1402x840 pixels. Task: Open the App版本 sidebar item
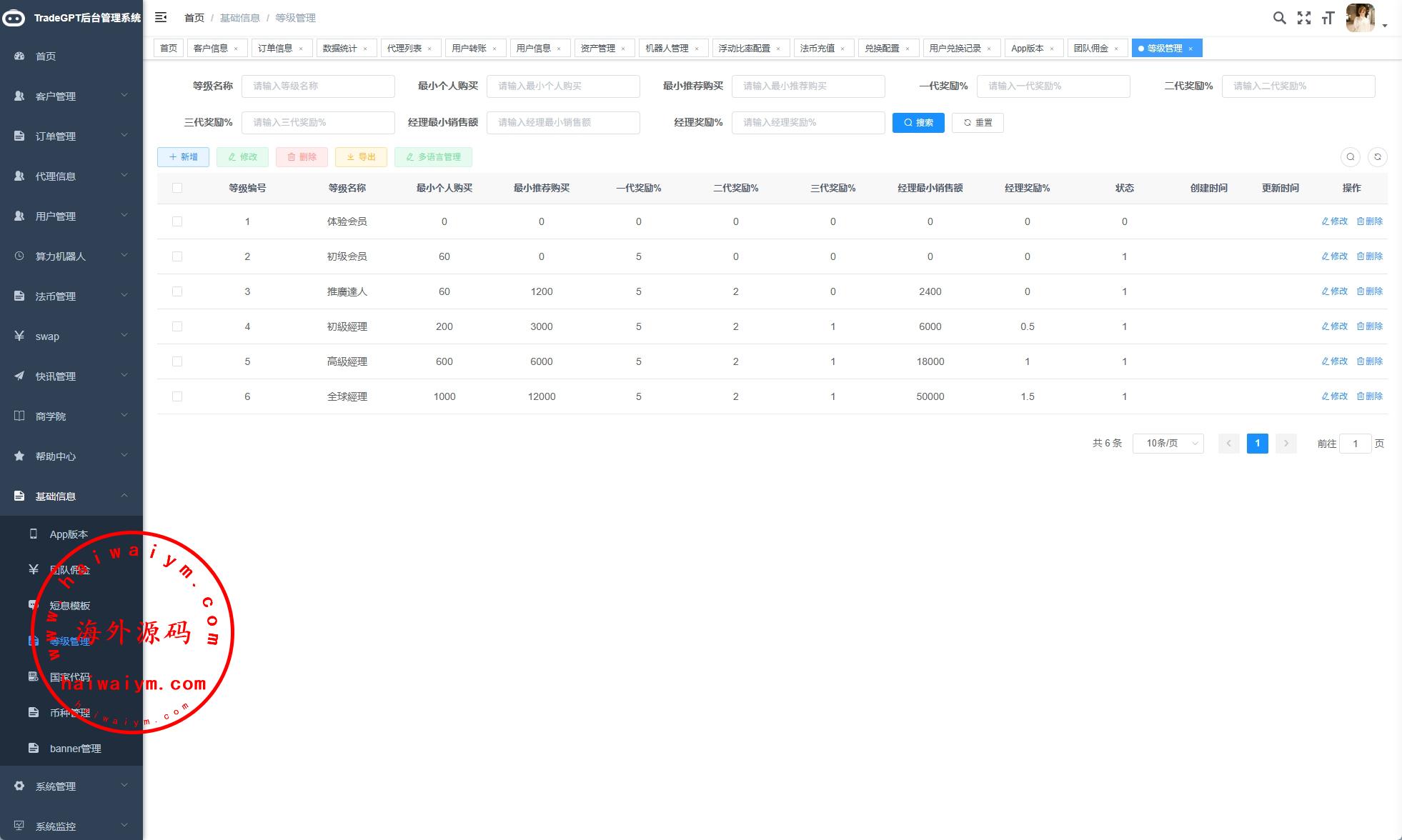pyautogui.click(x=69, y=534)
